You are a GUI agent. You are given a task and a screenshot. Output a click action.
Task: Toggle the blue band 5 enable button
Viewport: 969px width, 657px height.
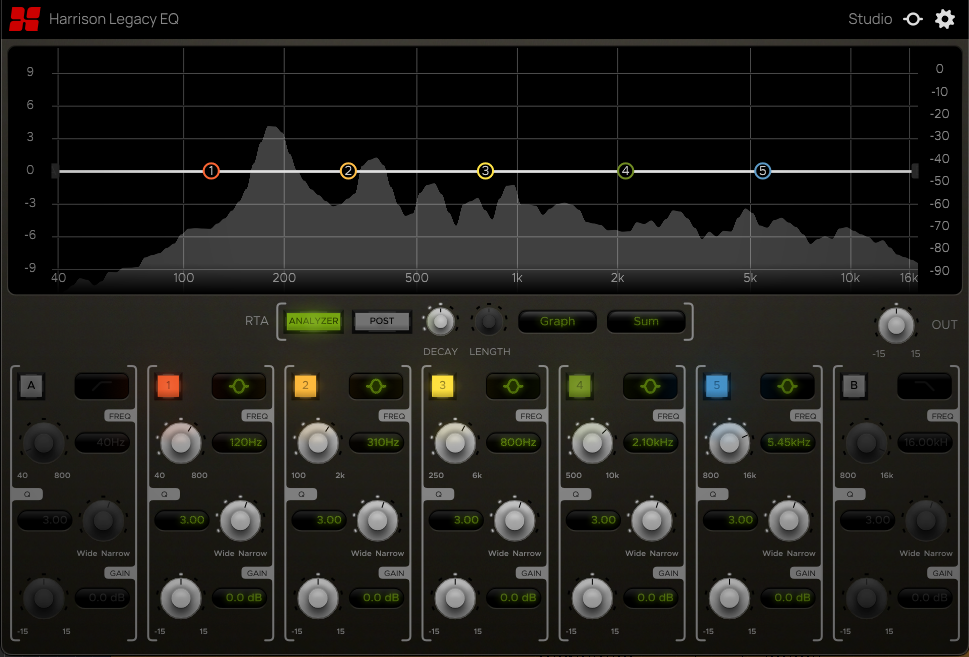tap(717, 386)
